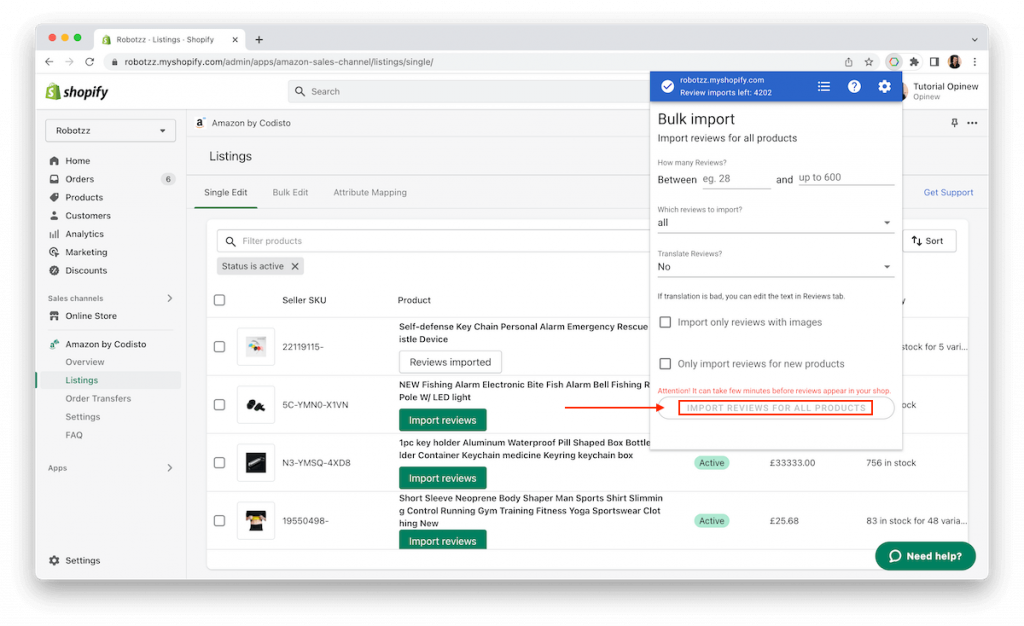
Task: Switch to the Single Edit tab
Action: pos(225,193)
